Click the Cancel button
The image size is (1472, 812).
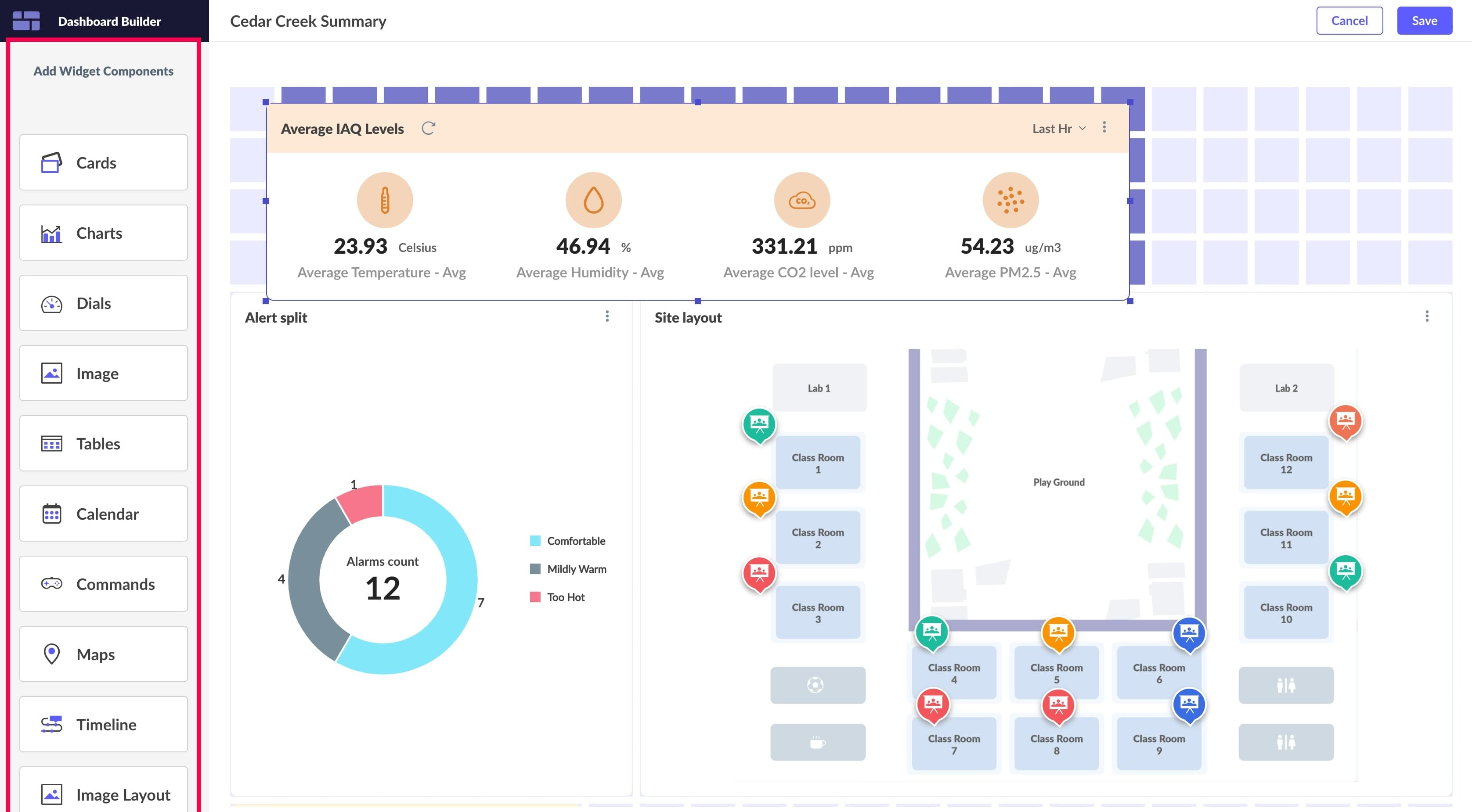1349,21
